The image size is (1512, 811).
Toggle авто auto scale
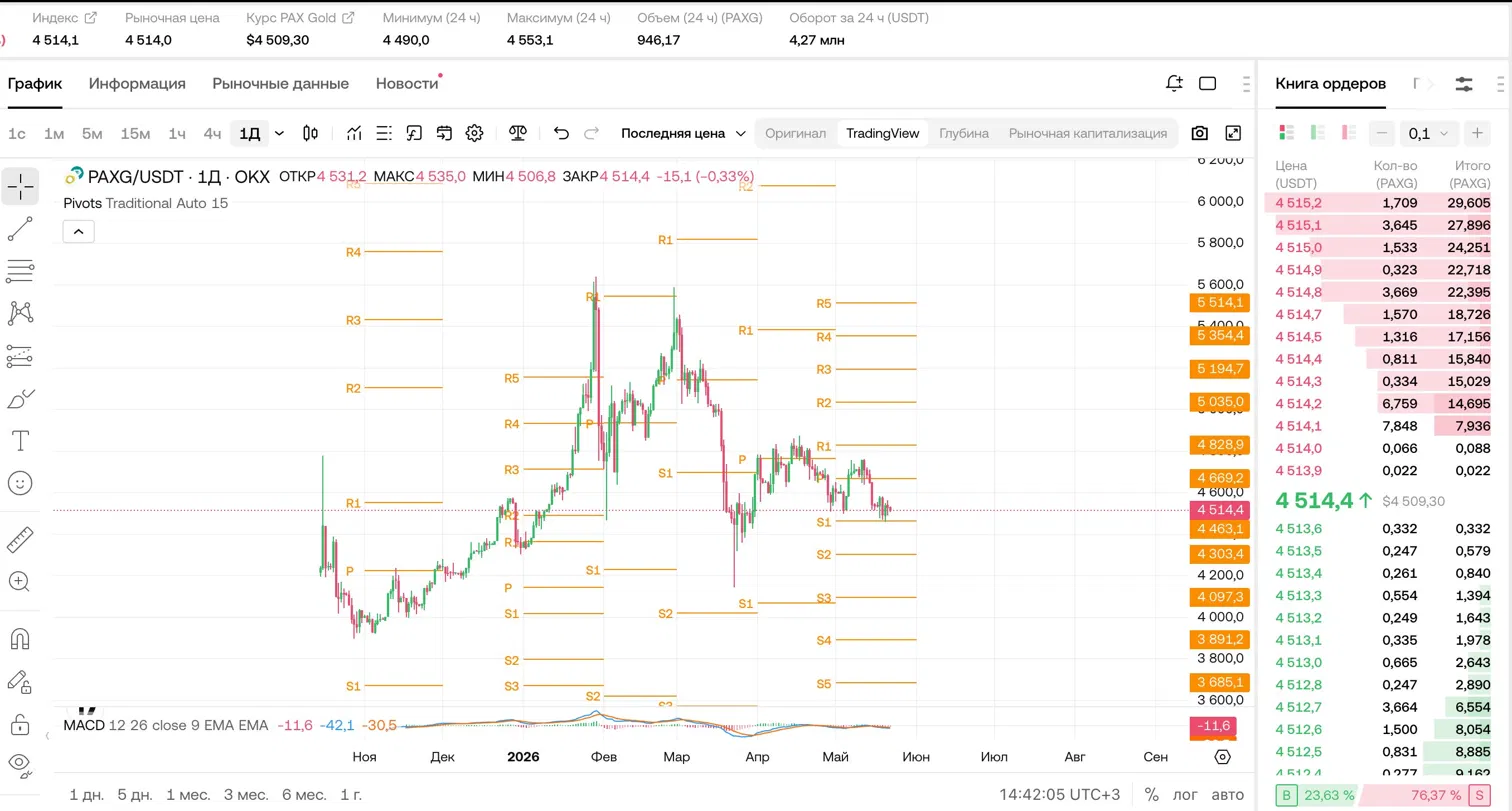(1228, 795)
